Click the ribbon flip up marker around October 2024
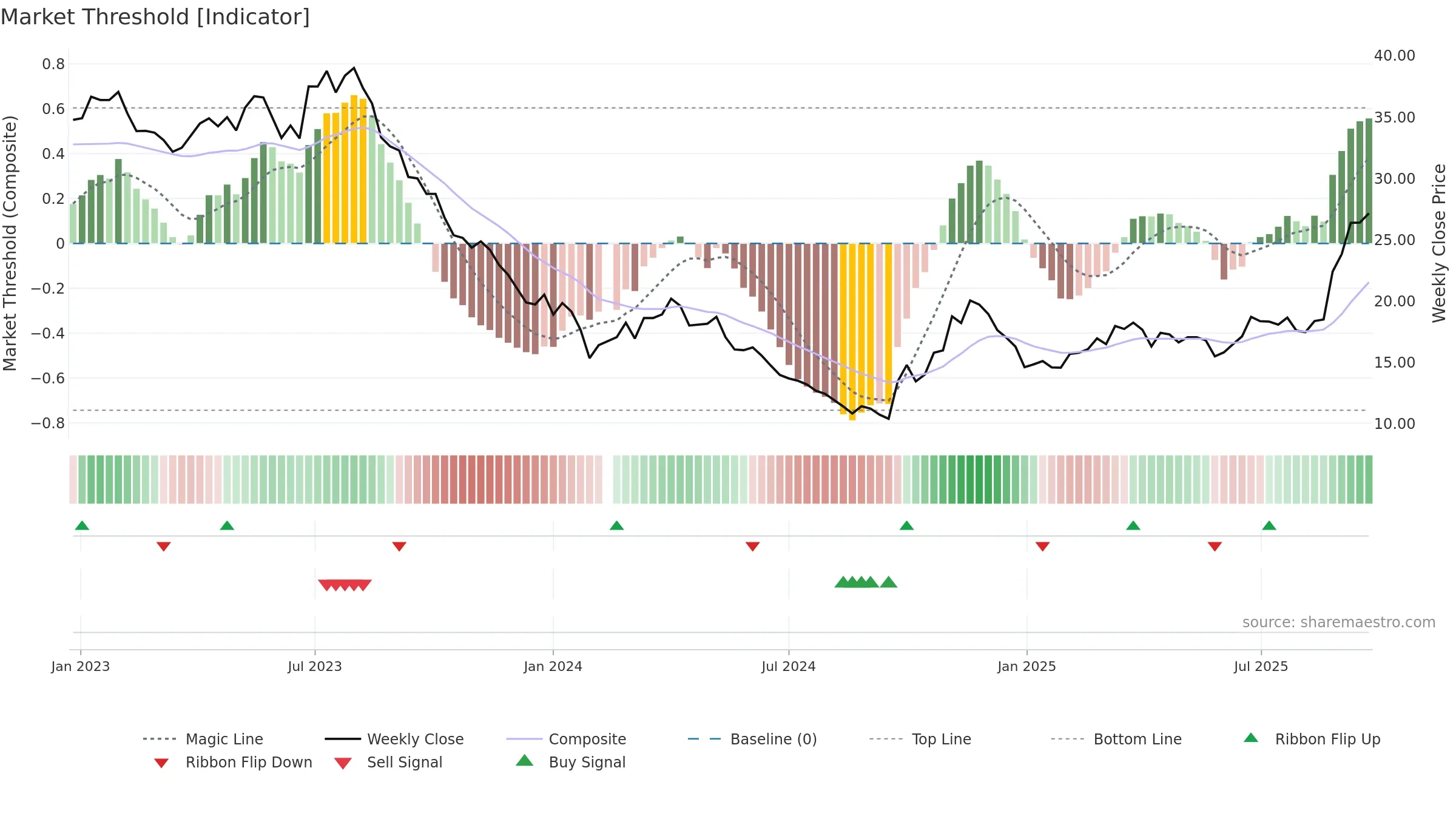This screenshot has height=819, width=1456. pyautogui.click(x=907, y=525)
